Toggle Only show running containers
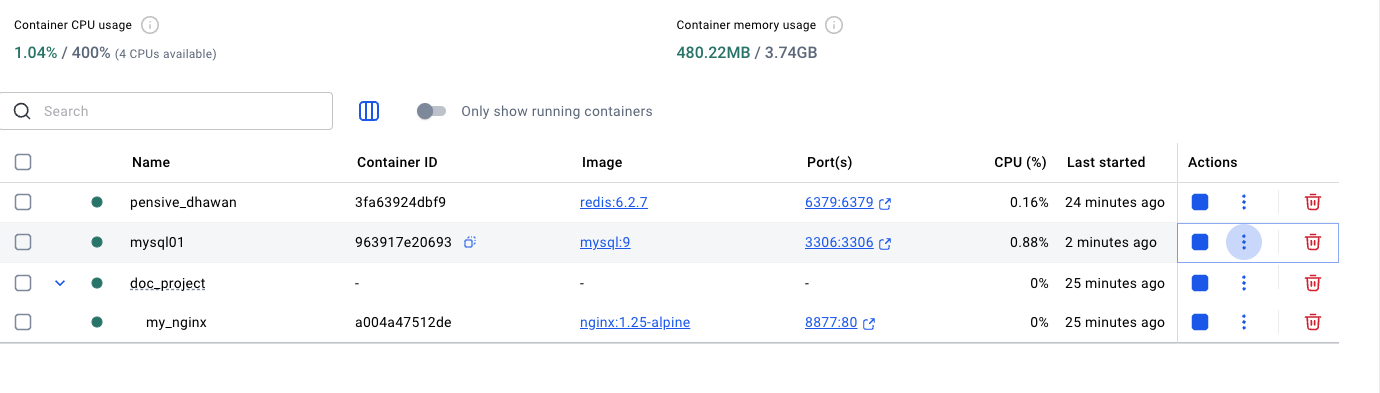 [431, 111]
